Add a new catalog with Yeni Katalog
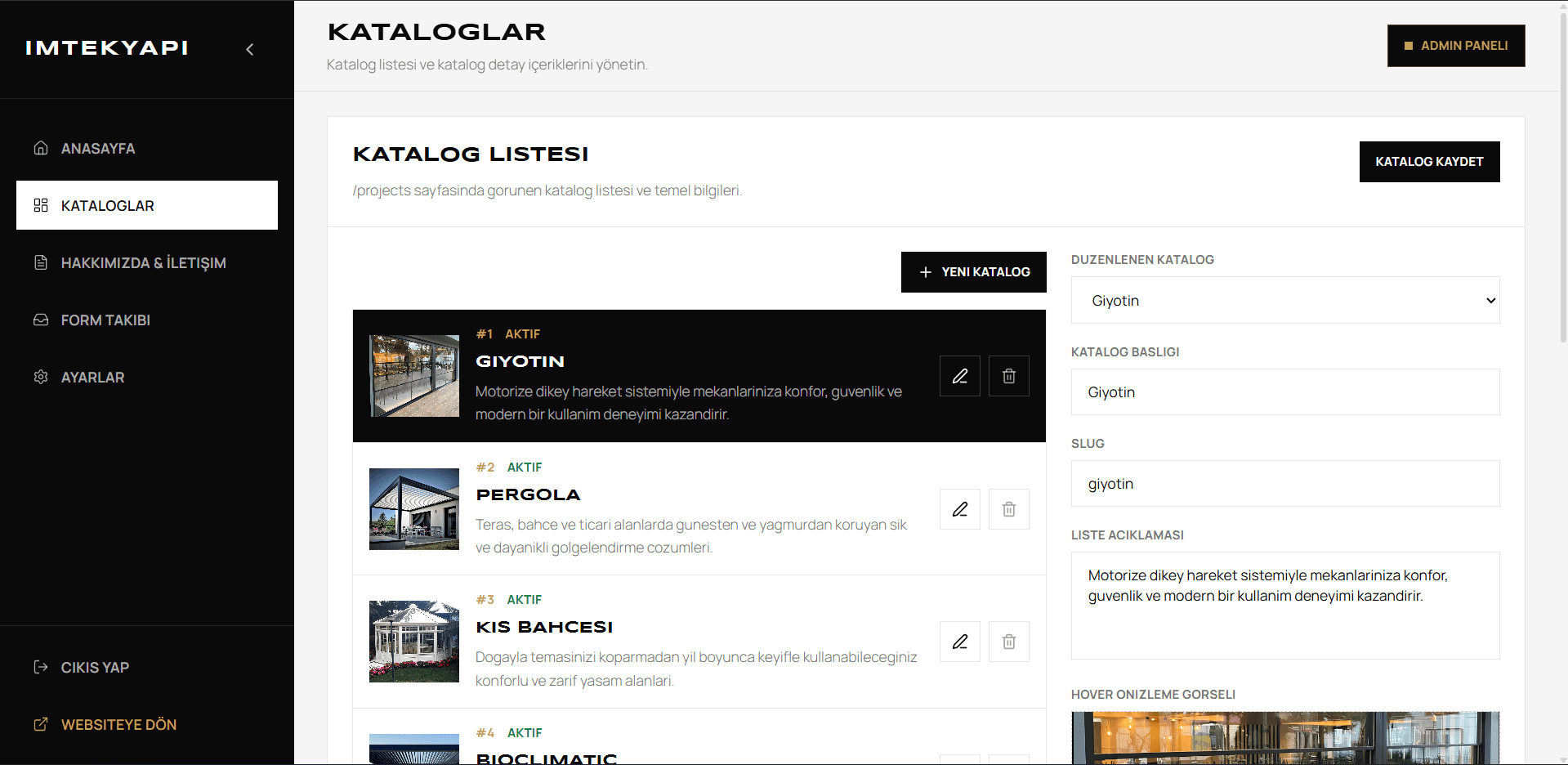Viewport: 1568px width, 765px height. click(x=973, y=272)
